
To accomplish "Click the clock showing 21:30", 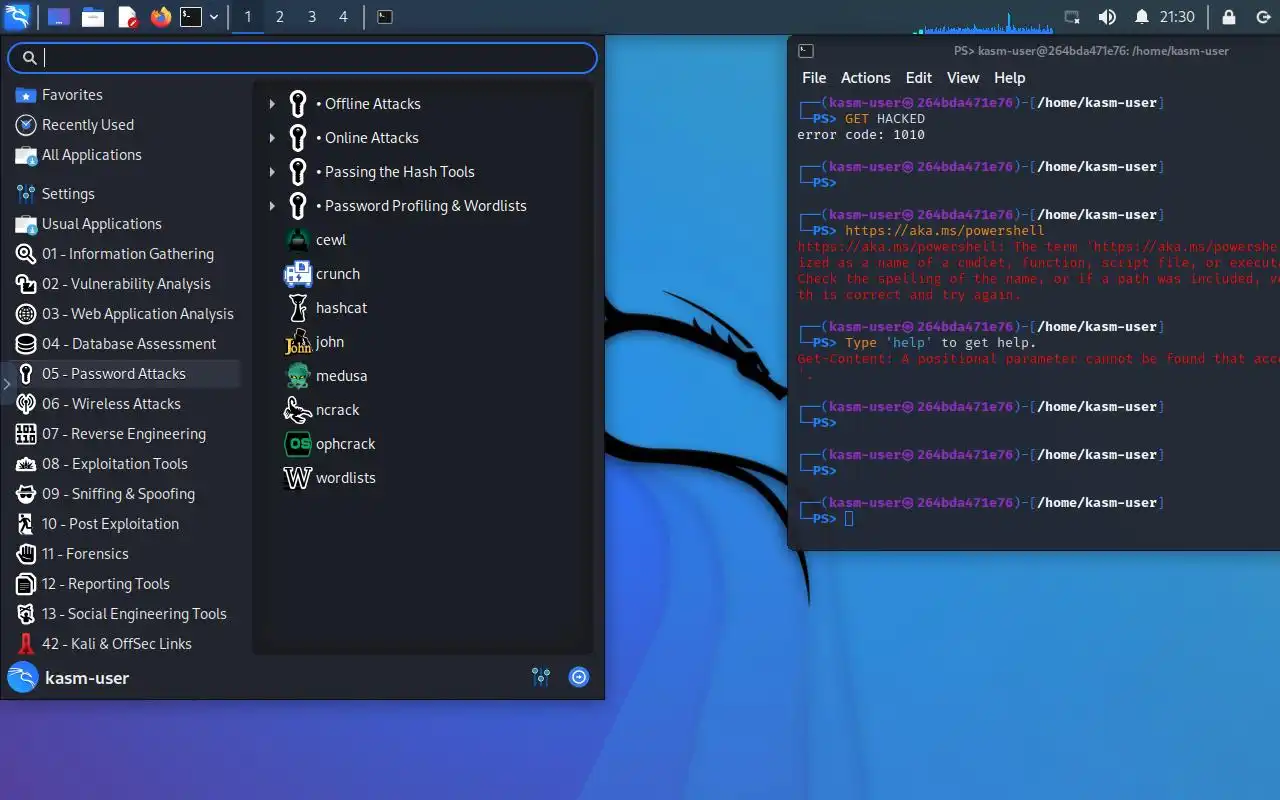I will 1177,17.
